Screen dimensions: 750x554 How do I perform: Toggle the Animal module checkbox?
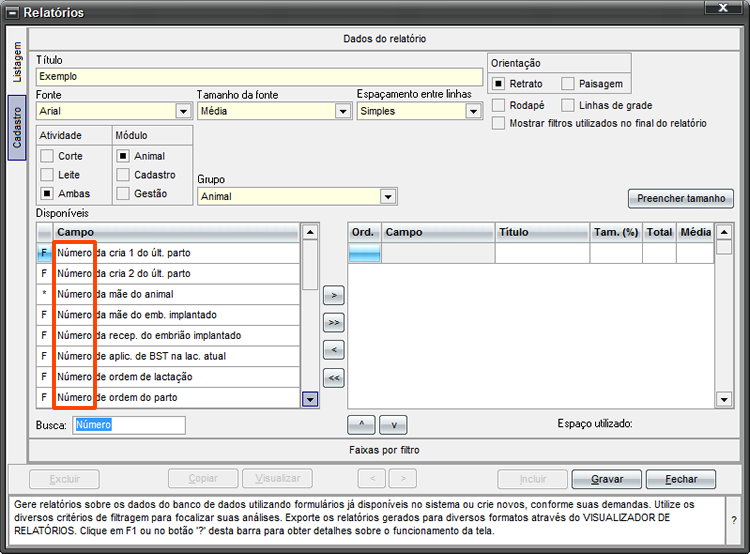[123, 156]
